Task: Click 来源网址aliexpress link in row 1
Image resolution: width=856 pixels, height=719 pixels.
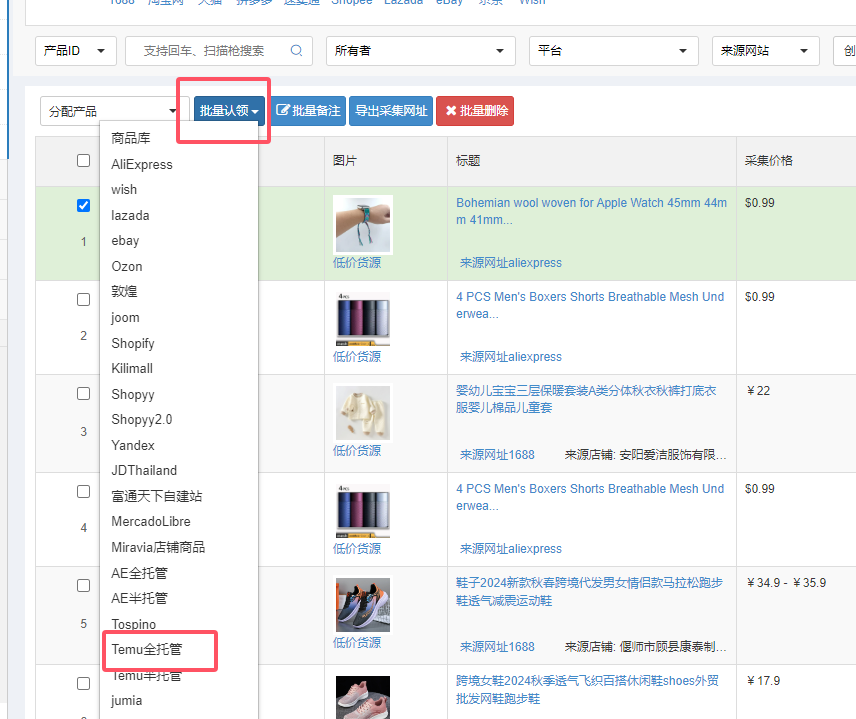Action: (511, 263)
